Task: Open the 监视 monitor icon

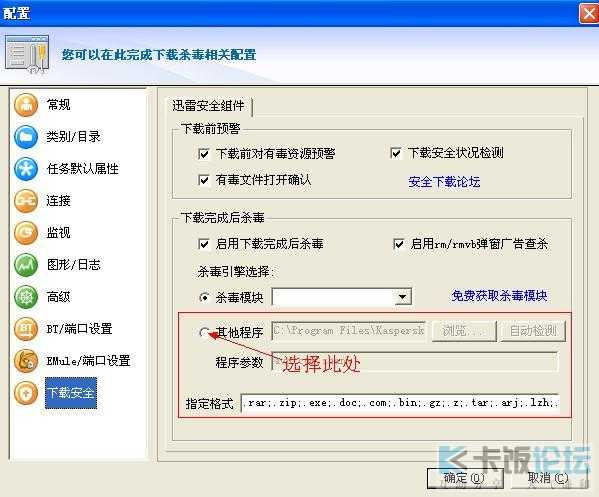Action: coord(26,233)
